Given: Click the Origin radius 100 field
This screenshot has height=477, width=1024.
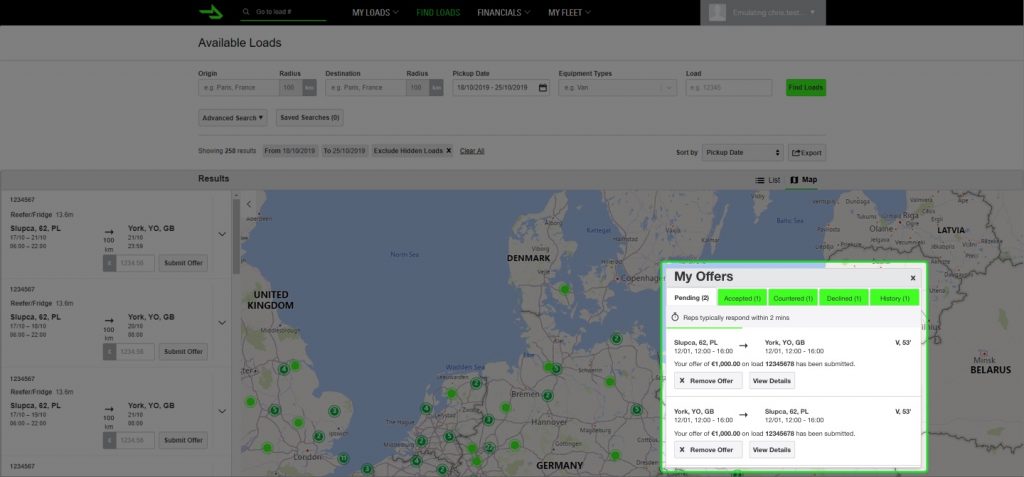Looking at the screenshot, I should point(291,88).
